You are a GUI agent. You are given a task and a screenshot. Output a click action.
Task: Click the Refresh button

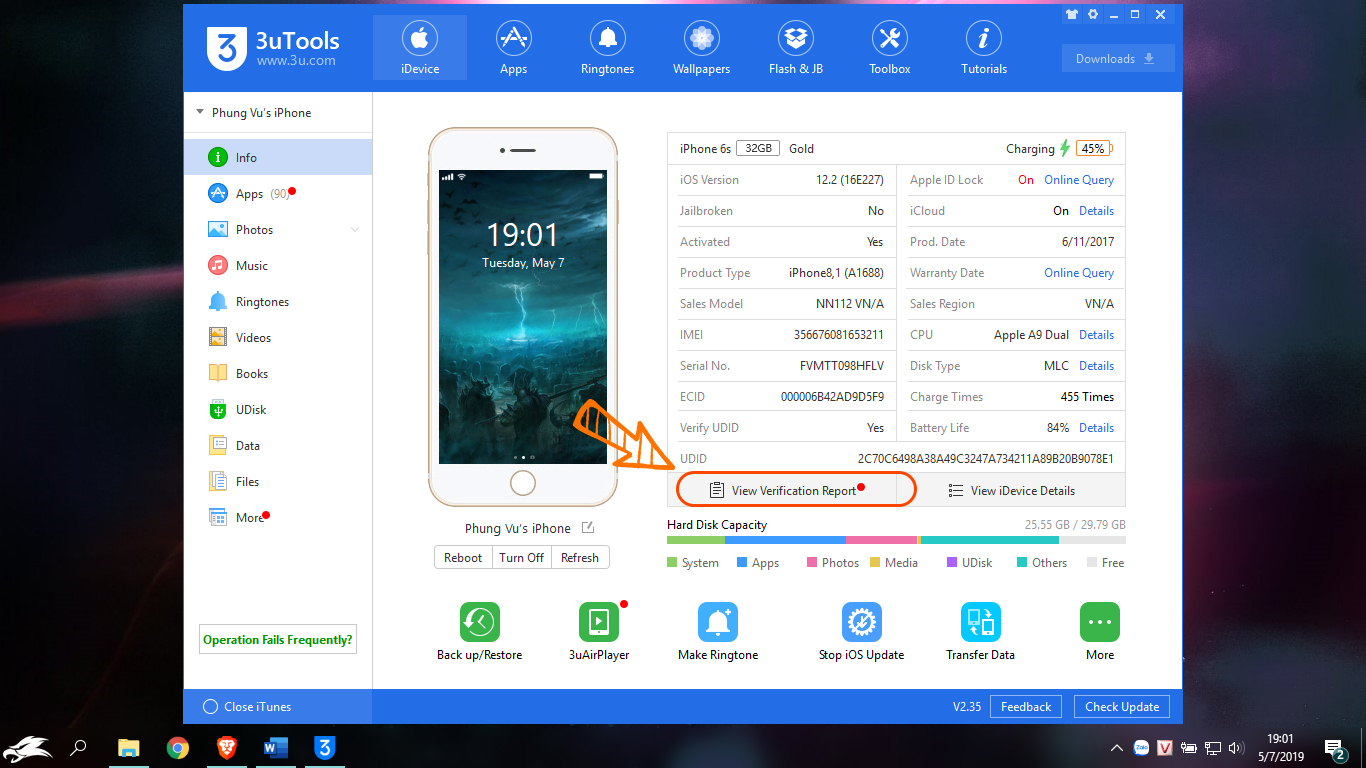(580, 557)
